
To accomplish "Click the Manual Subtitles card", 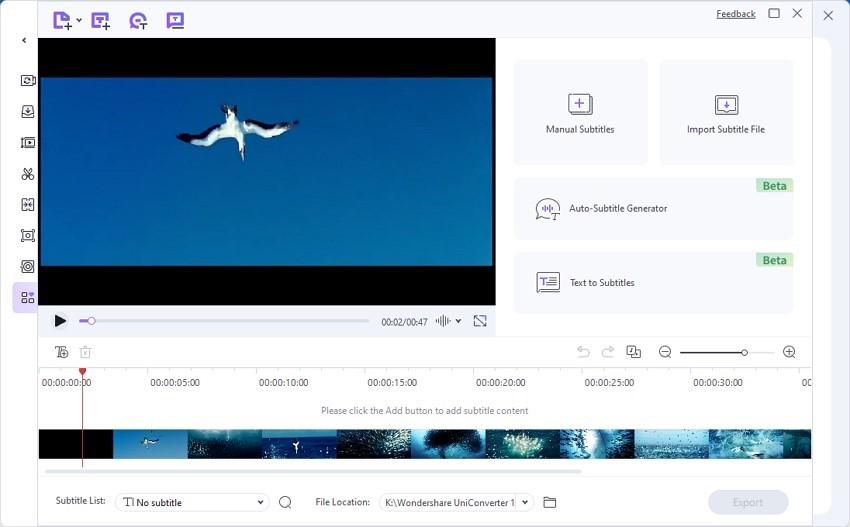I will (580, 112).
